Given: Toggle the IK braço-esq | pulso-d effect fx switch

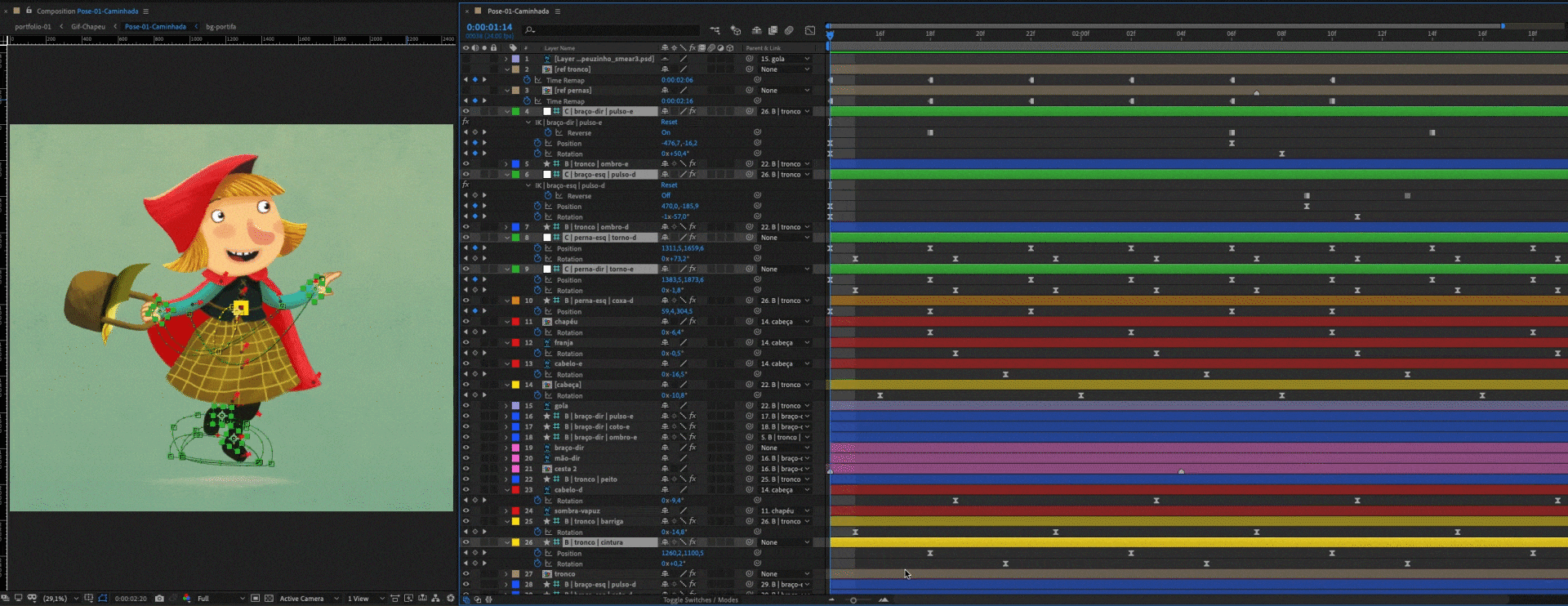Looking at the screenshot, I should [465, 185].
